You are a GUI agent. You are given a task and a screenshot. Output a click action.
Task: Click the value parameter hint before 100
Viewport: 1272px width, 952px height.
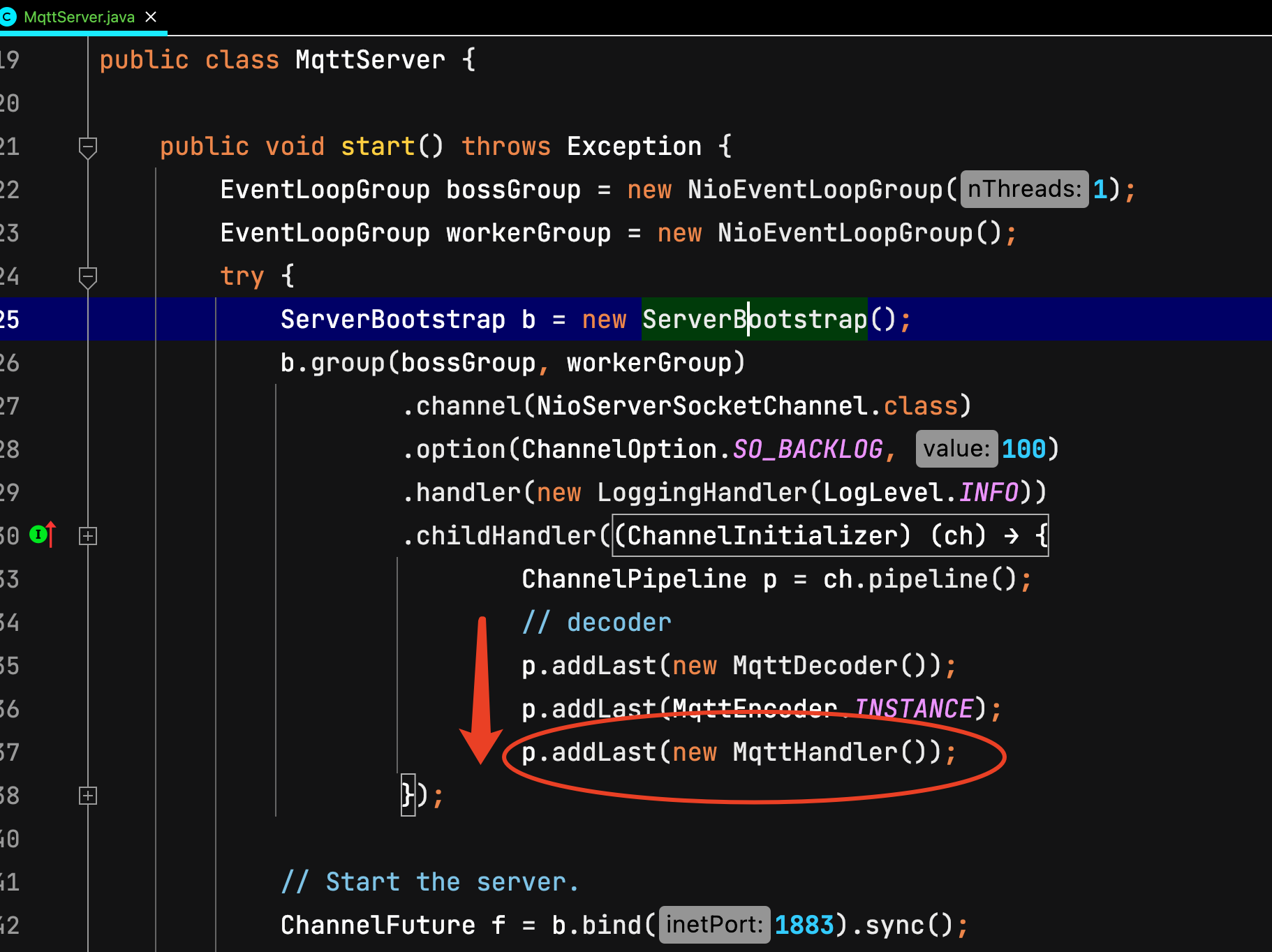tap(956, 449)
